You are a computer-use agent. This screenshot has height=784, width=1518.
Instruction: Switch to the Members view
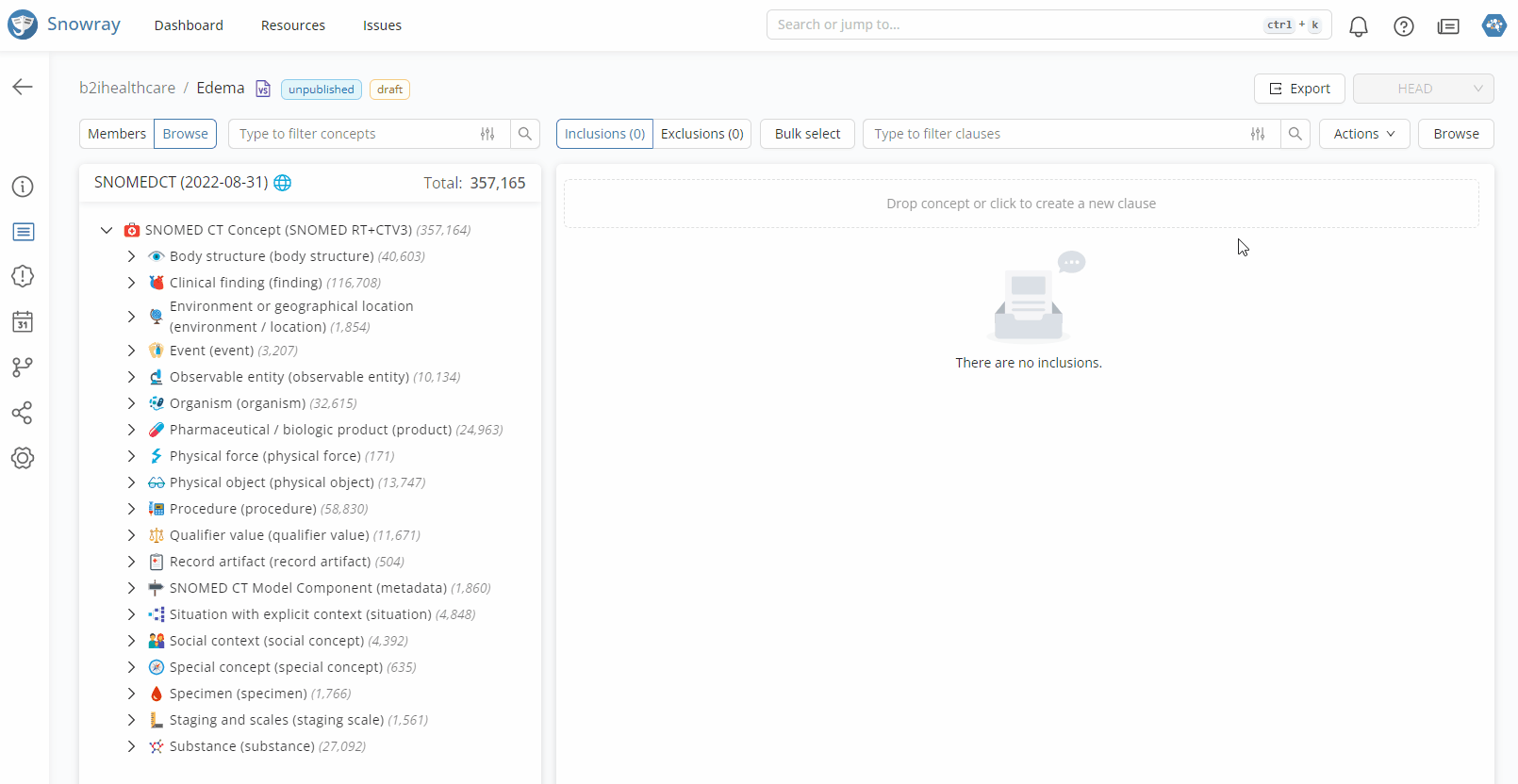tap(117, 134)
